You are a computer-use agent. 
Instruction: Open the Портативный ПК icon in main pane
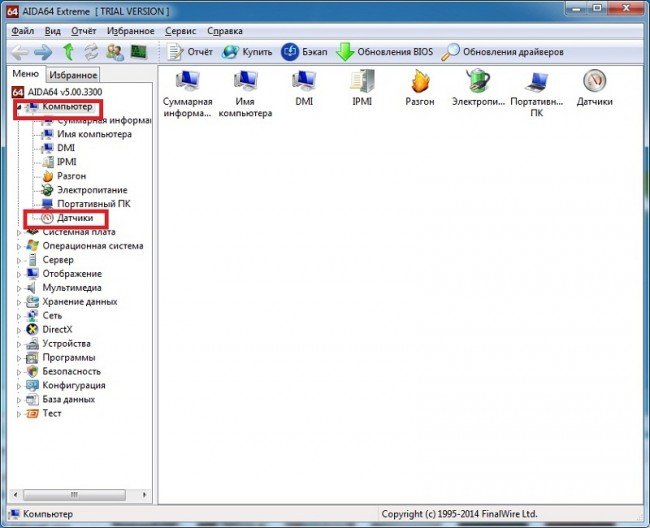[536, 84]
